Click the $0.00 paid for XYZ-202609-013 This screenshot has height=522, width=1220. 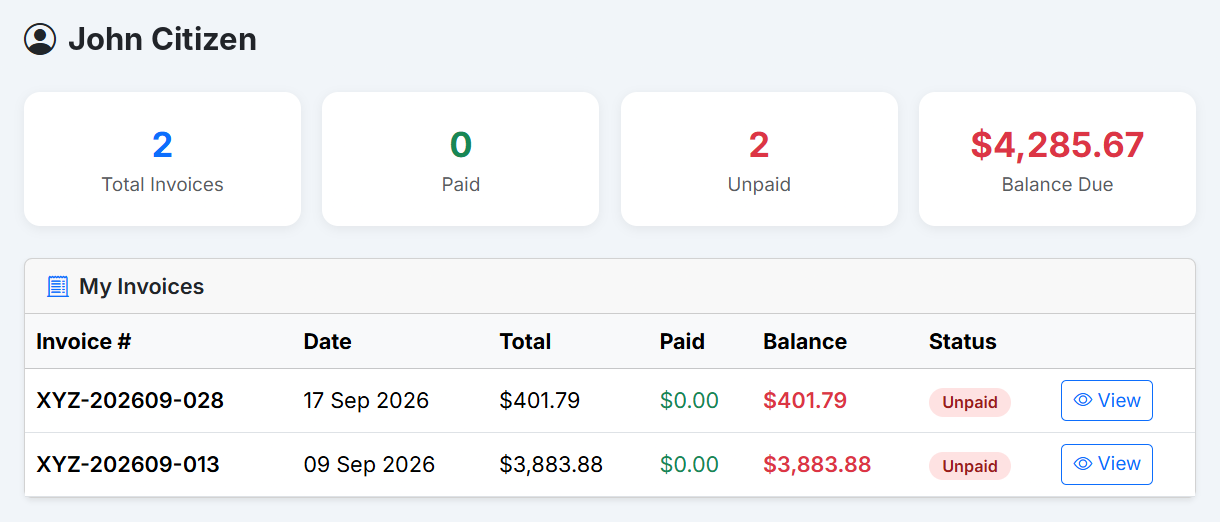(x=689, y=465)
